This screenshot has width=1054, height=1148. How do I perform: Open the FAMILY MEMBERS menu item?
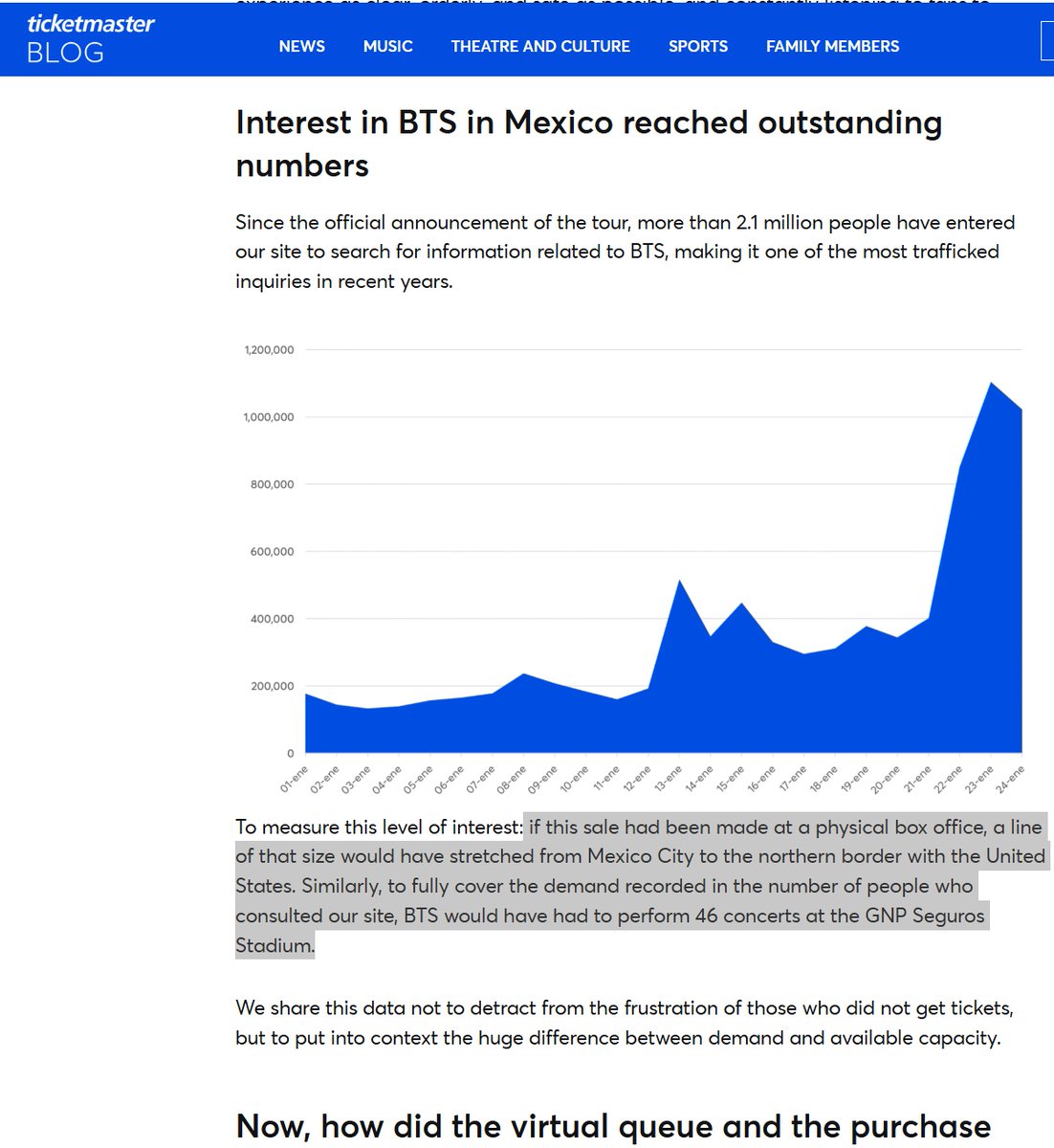pos(833,46)
